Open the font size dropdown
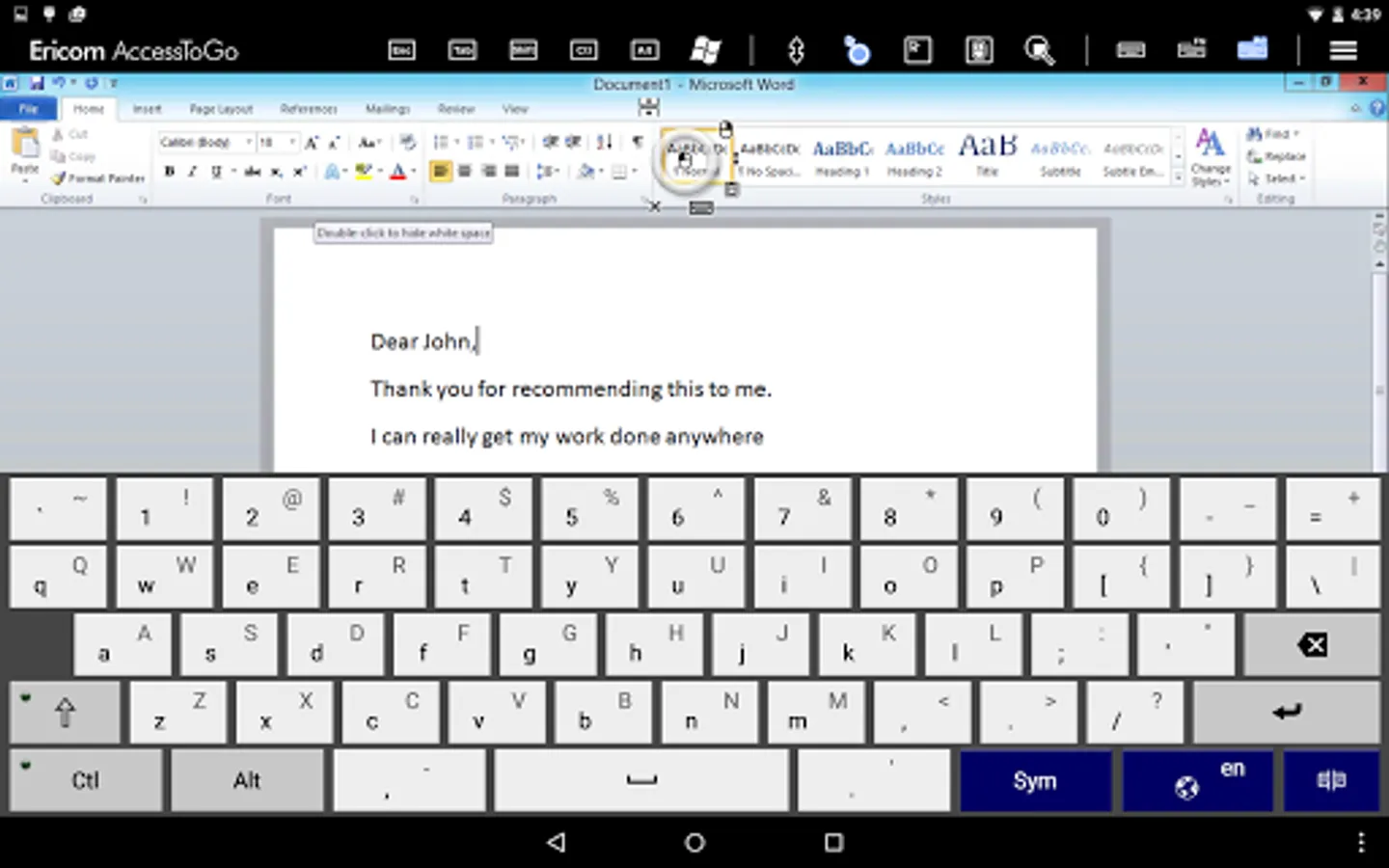Image resolution: width=1389 pixels, height=868 pixels. 291,143
